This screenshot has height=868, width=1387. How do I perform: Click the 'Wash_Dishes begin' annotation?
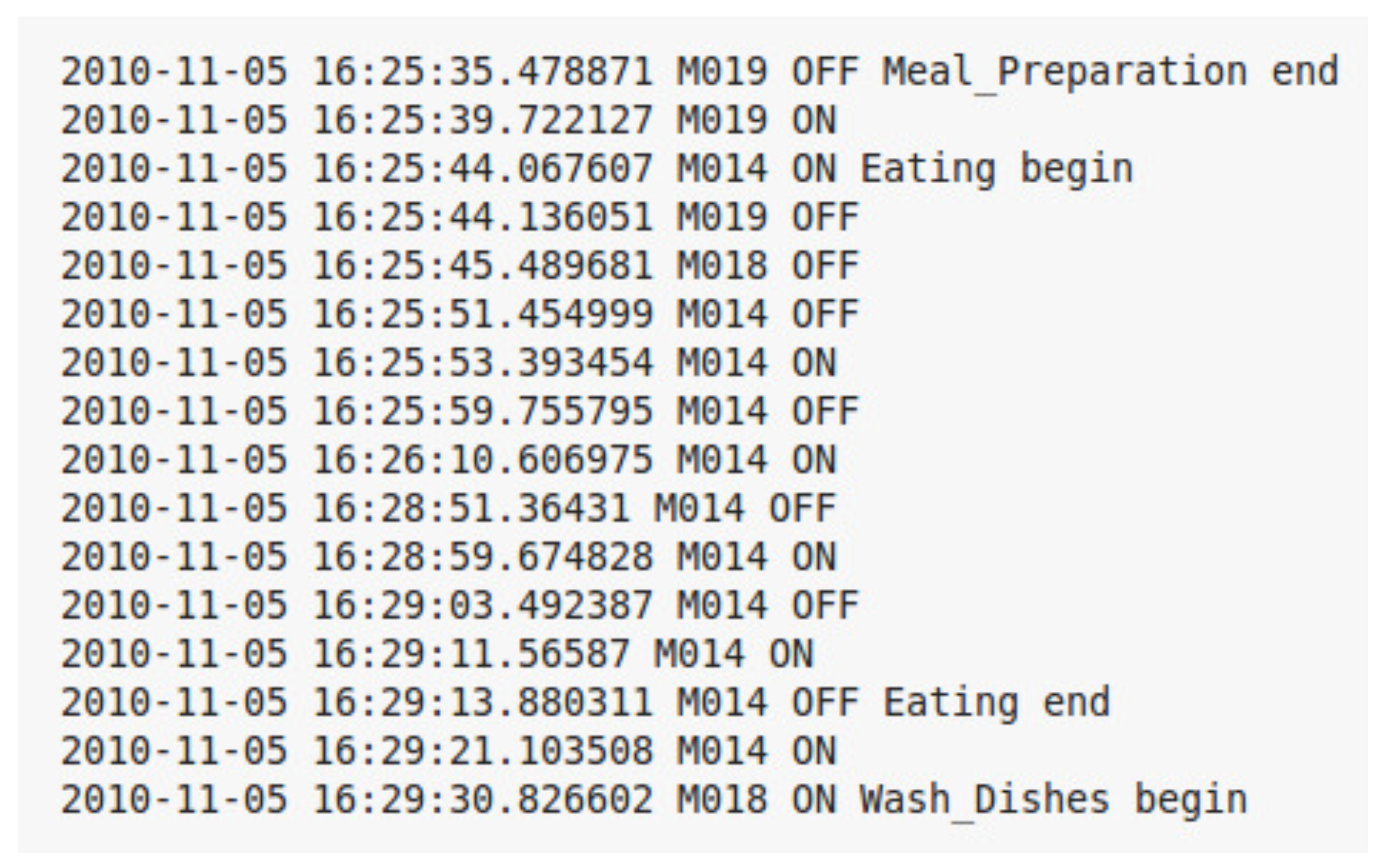coord(1053,800)
